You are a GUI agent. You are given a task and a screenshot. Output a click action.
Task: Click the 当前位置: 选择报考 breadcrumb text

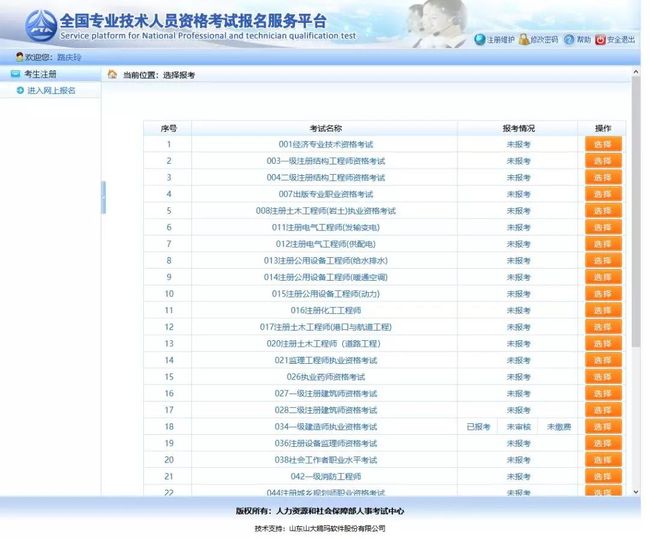(159, 75)
